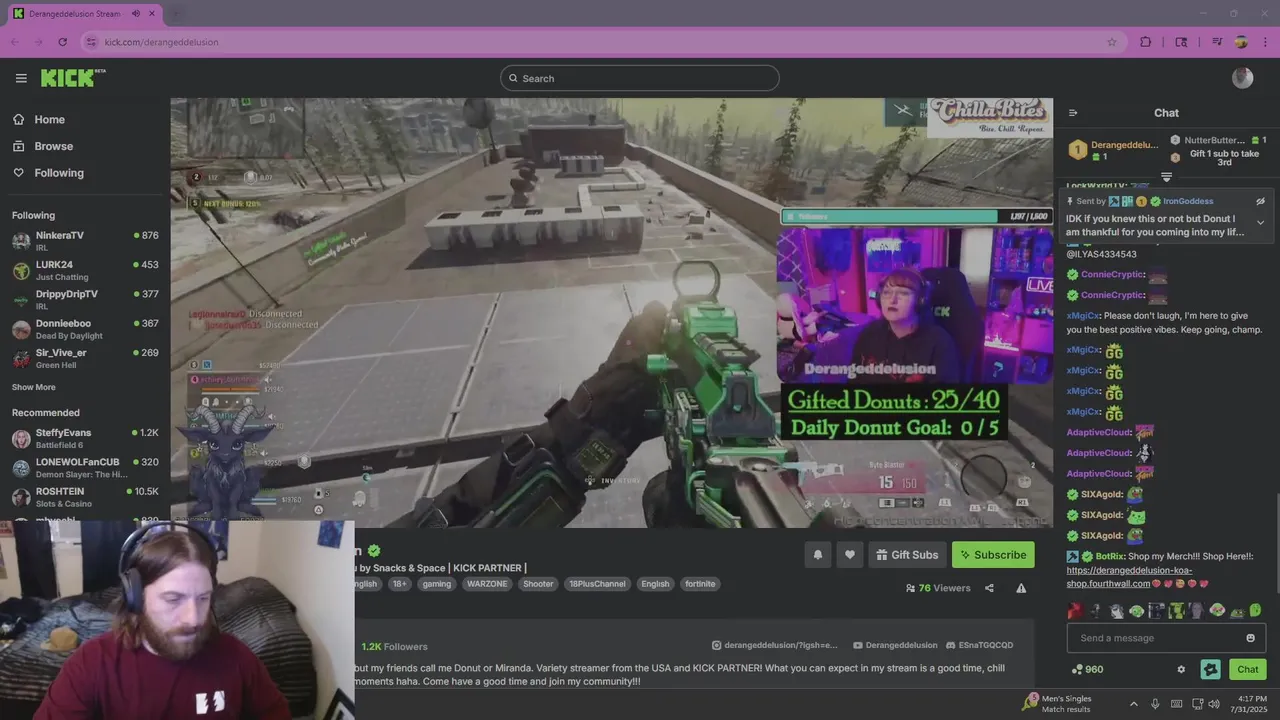Click the Gift Subs button
Viewport: 1280px width, 720px height.
point(907,555)
